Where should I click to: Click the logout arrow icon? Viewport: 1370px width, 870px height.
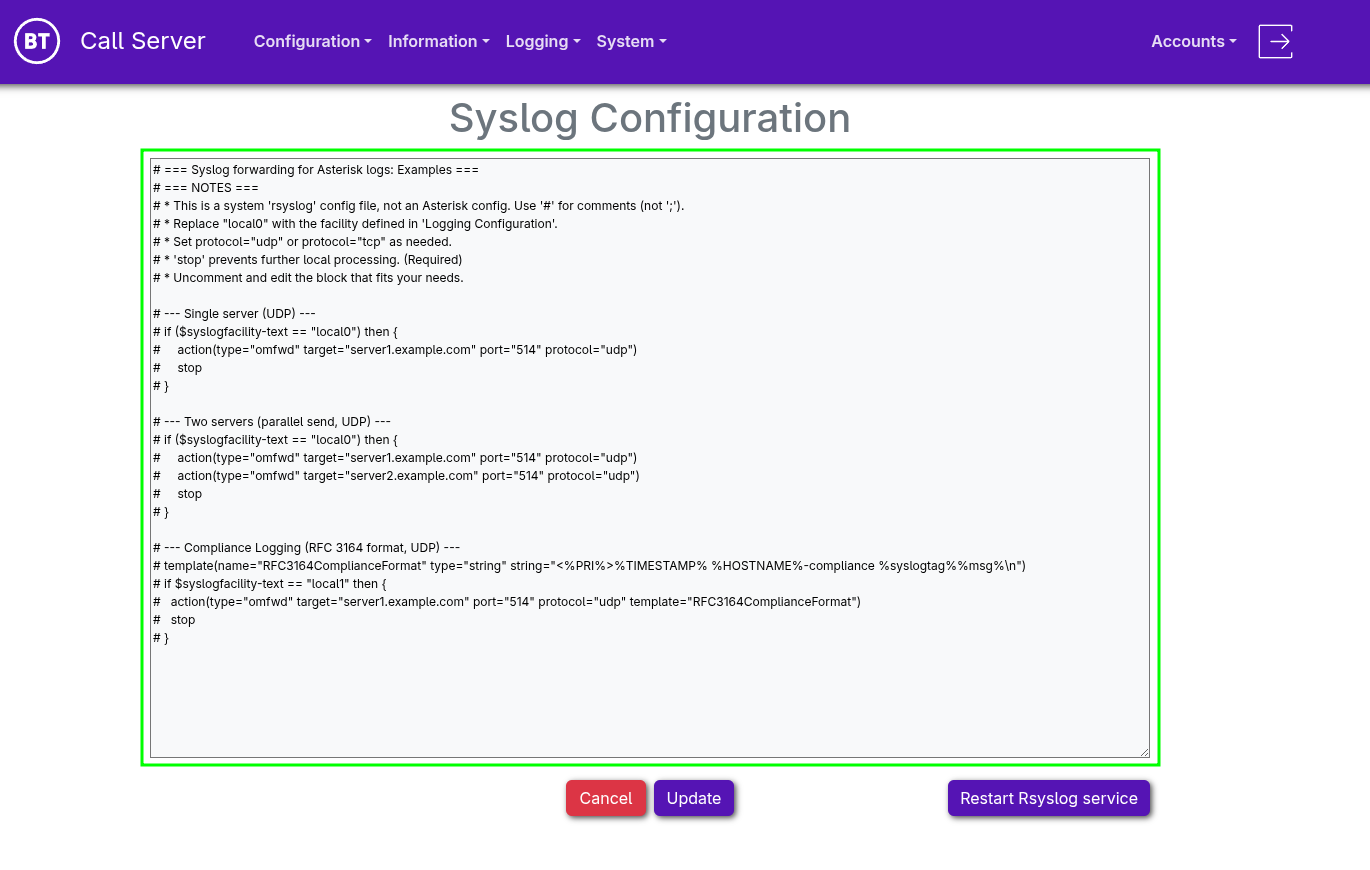[x=1276, y=41]
